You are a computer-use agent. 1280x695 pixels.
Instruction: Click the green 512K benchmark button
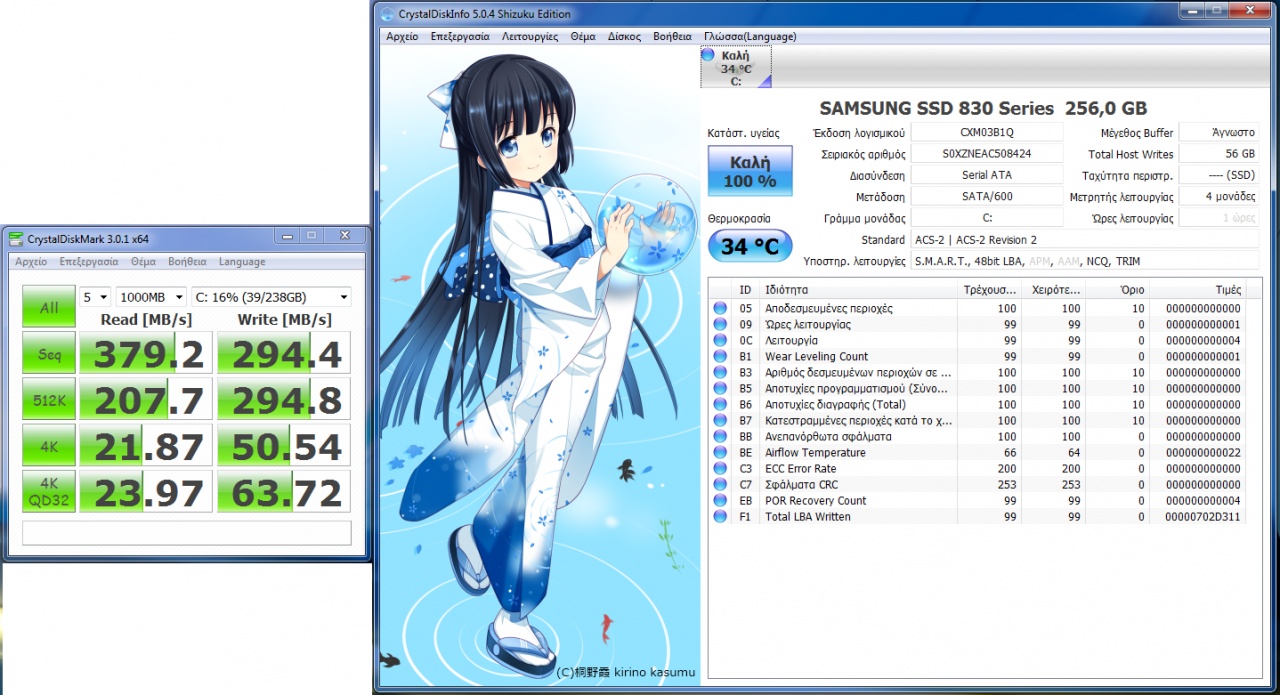49,399
